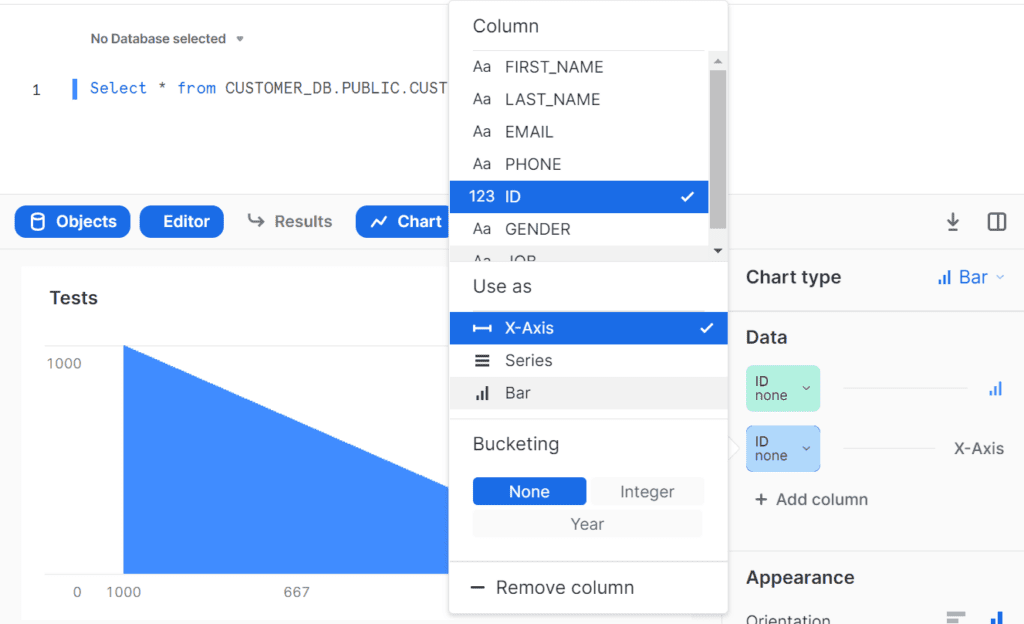Select vertical orientation icon

996,618
